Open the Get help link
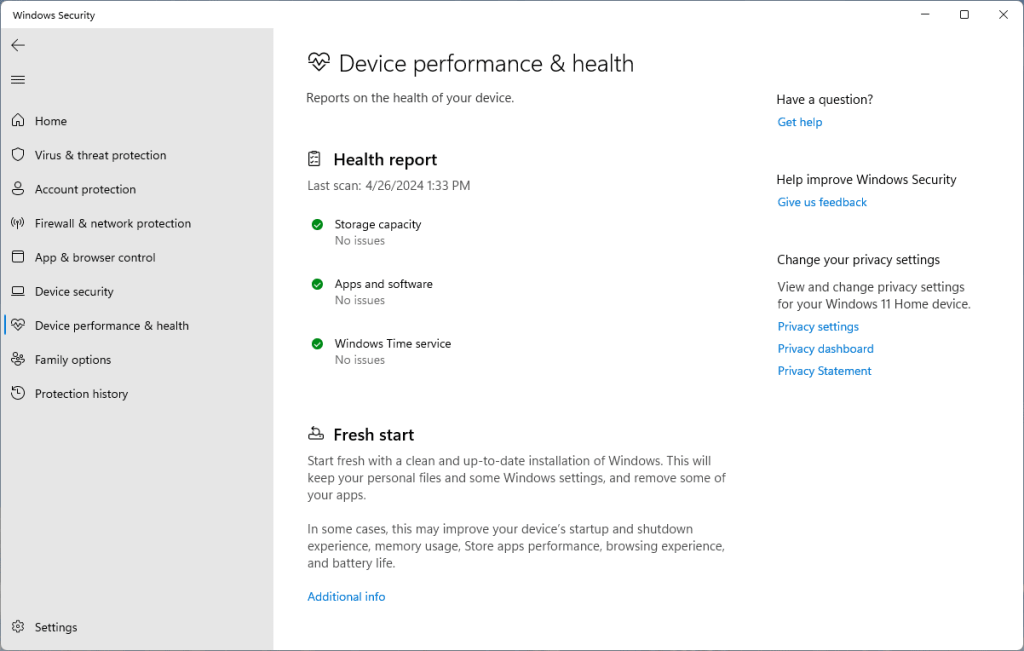This screenshot has width=1024, height=651. click(x=799, y=122)
